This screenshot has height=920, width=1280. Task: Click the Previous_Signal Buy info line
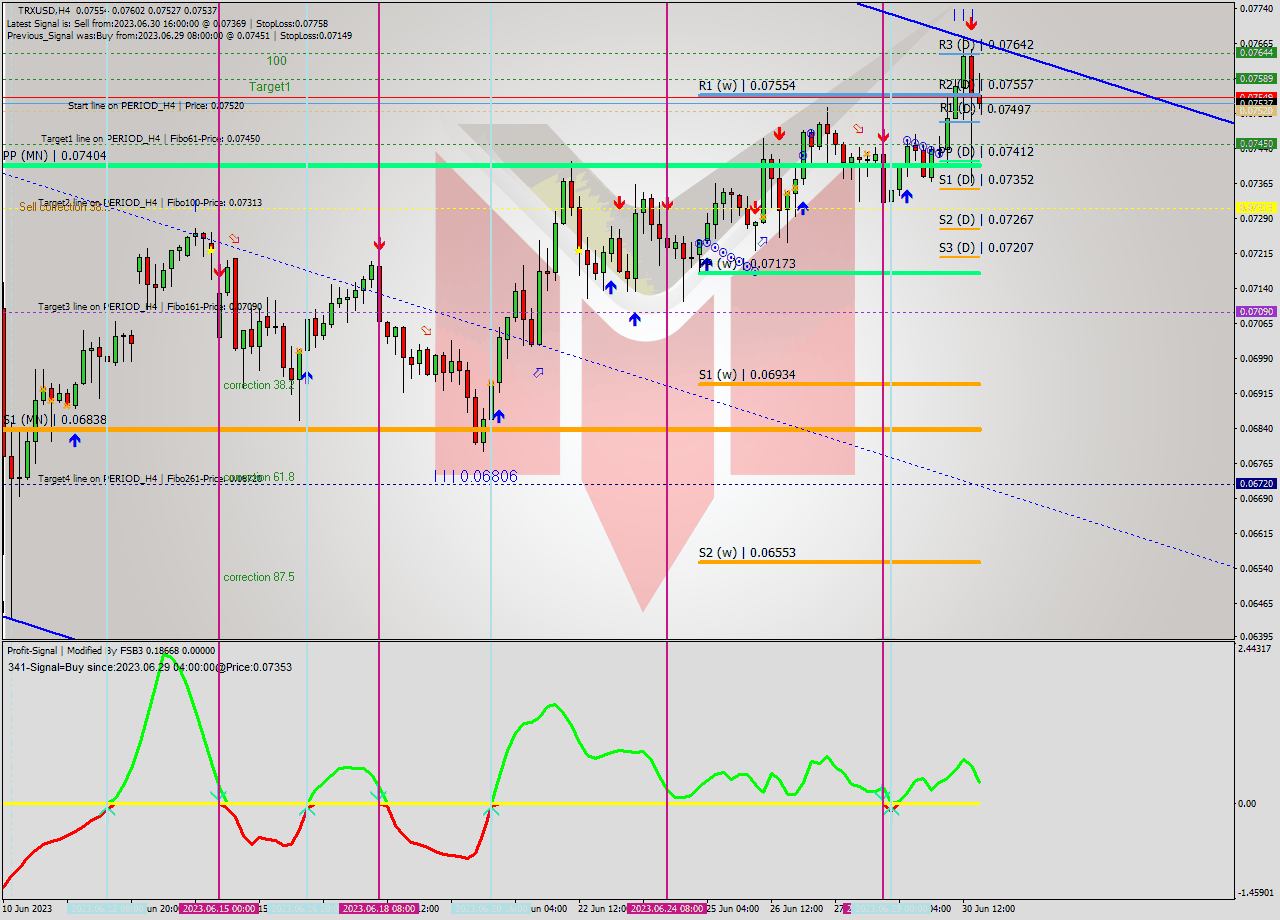click(x=179, y=36)
